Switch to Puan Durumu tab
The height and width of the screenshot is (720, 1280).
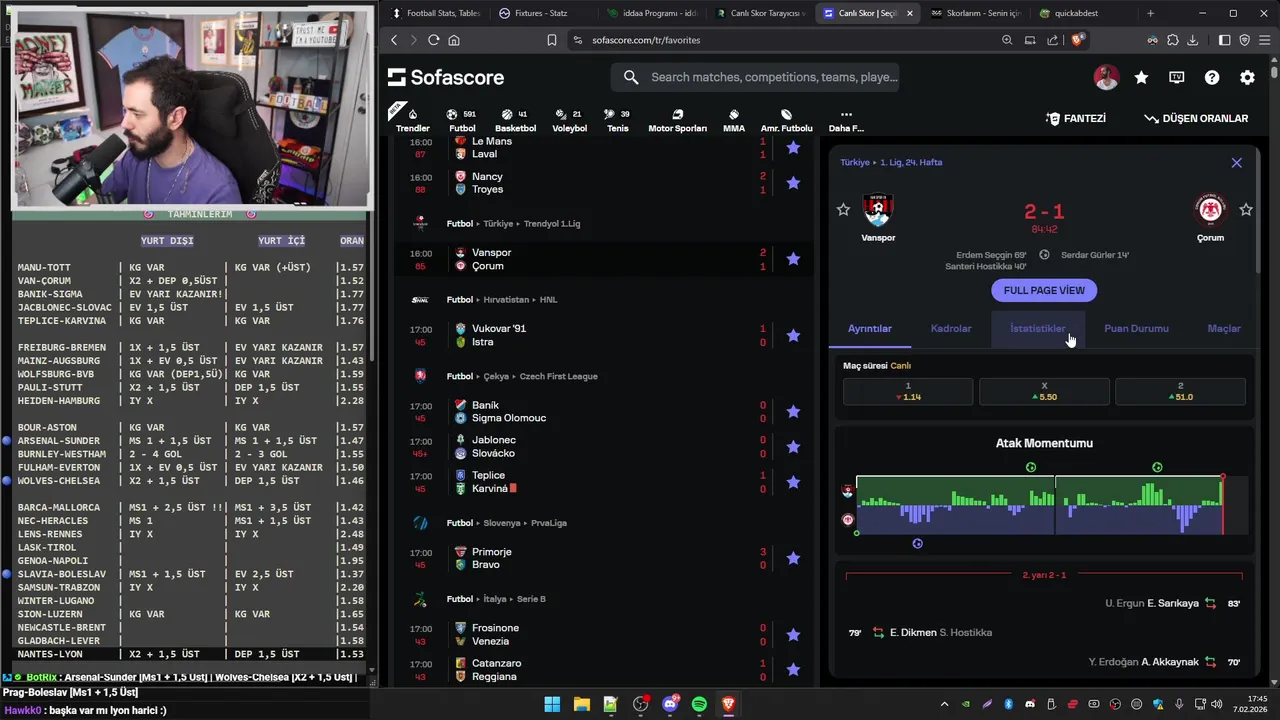click(1136, 328)
